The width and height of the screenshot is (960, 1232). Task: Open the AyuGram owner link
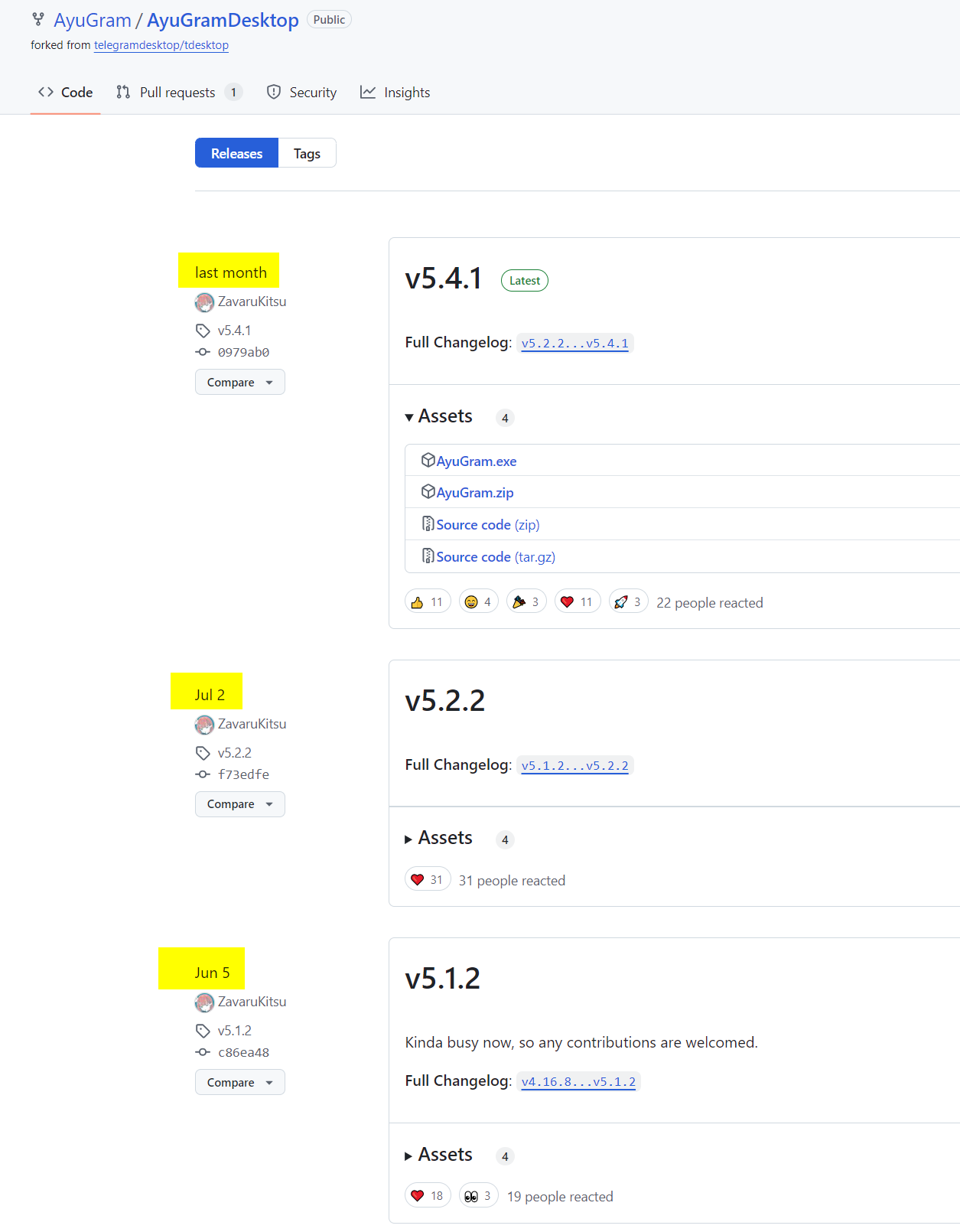point(93,20)
